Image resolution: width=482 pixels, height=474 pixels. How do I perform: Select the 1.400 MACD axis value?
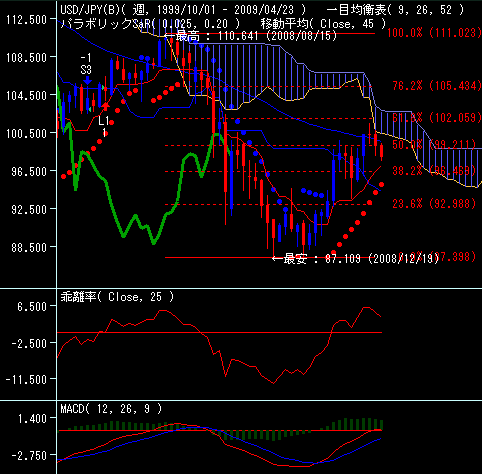tap(32, 418)
